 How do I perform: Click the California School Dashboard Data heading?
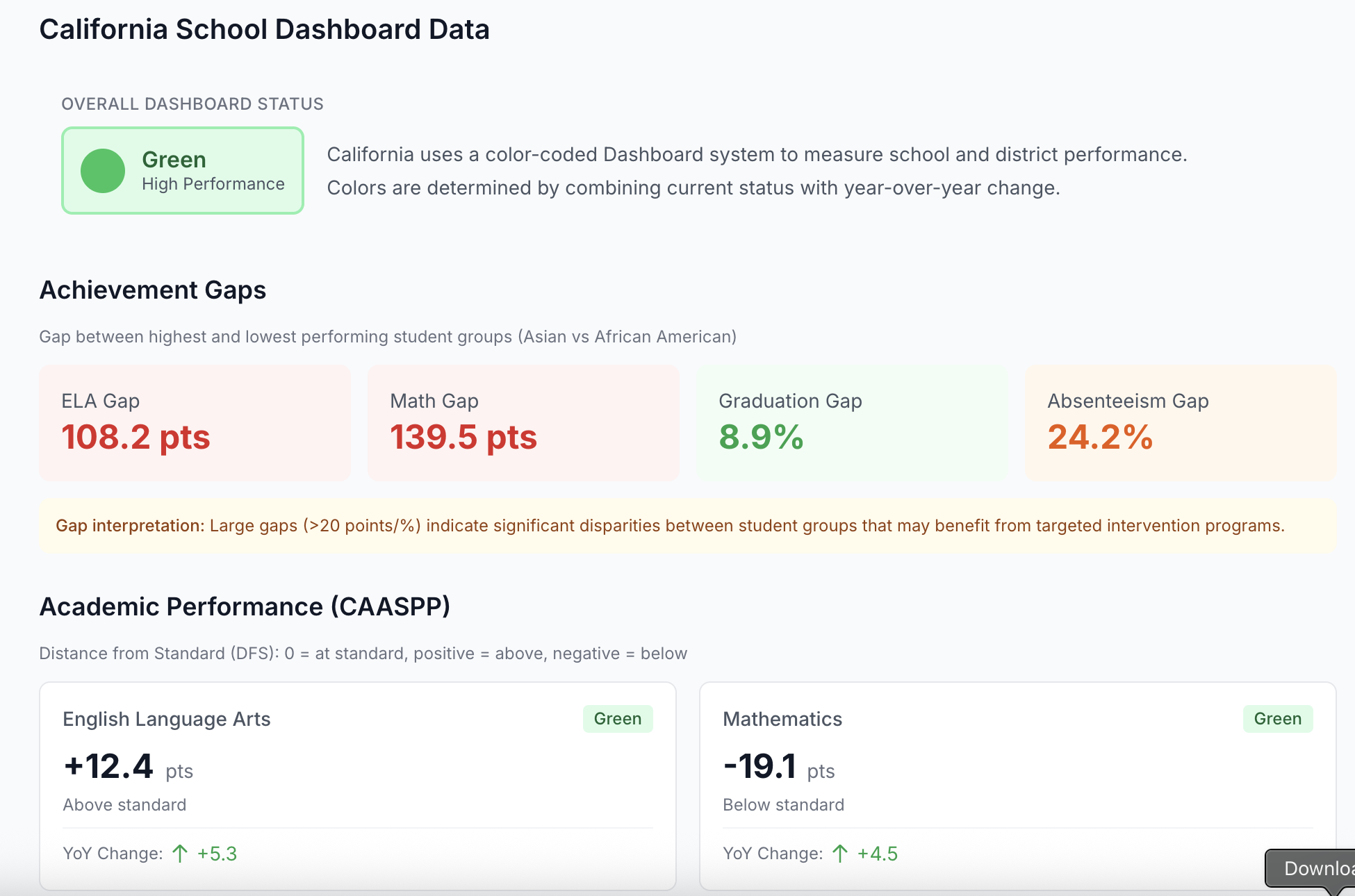pos(264,30)
